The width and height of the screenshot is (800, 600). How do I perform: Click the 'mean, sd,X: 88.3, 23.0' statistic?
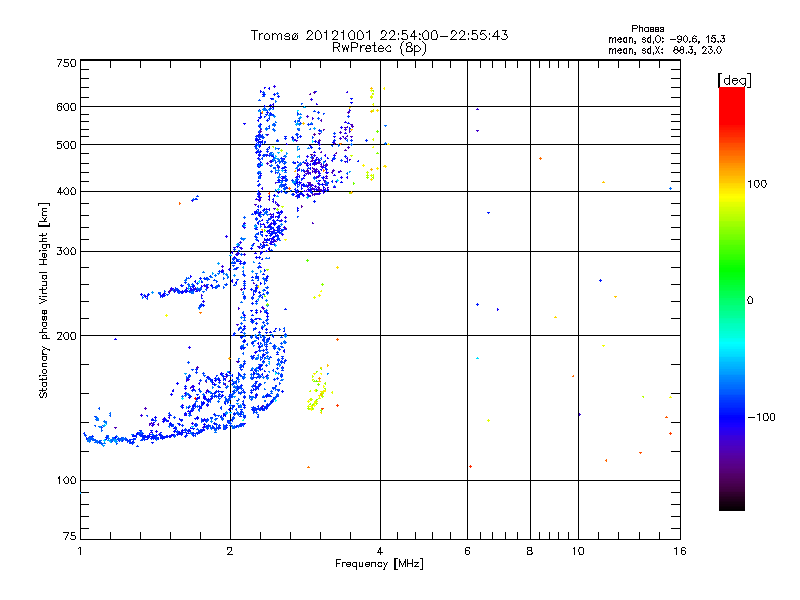[x=665, y=50]
